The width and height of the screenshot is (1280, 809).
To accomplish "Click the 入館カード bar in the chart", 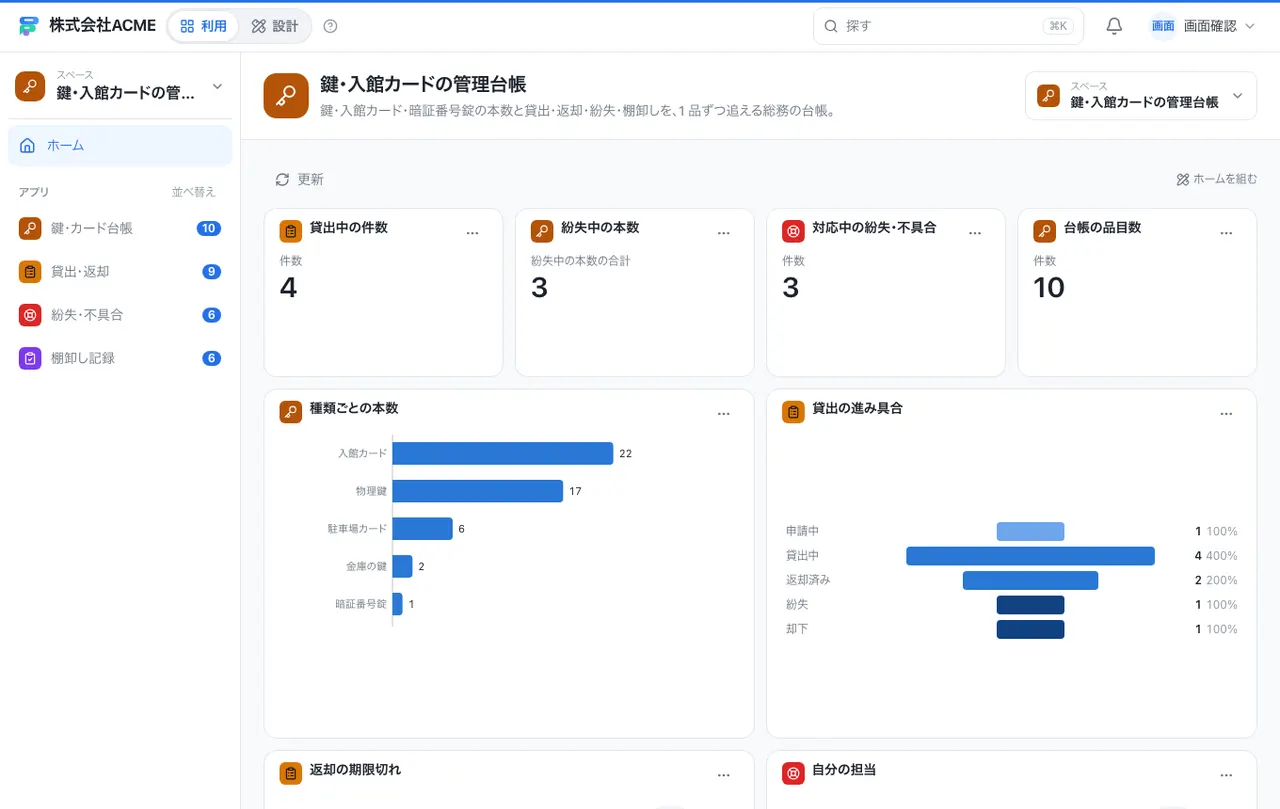I will 502,453.
